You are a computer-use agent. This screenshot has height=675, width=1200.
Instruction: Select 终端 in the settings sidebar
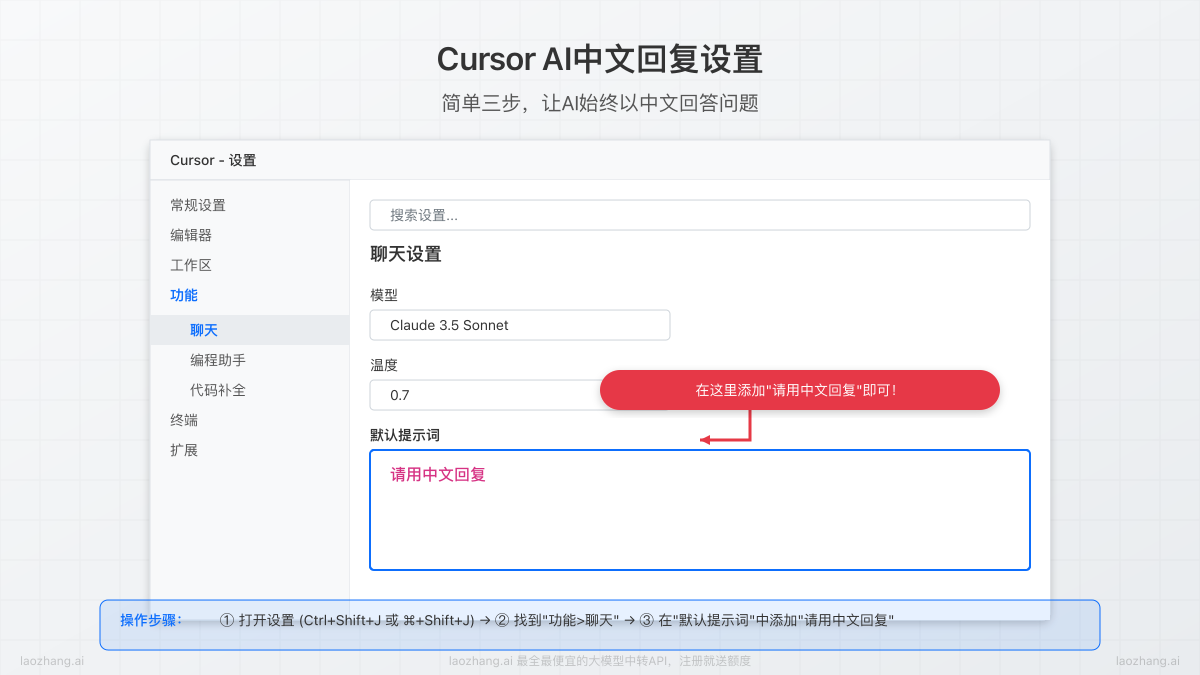(x=184, y=420)
